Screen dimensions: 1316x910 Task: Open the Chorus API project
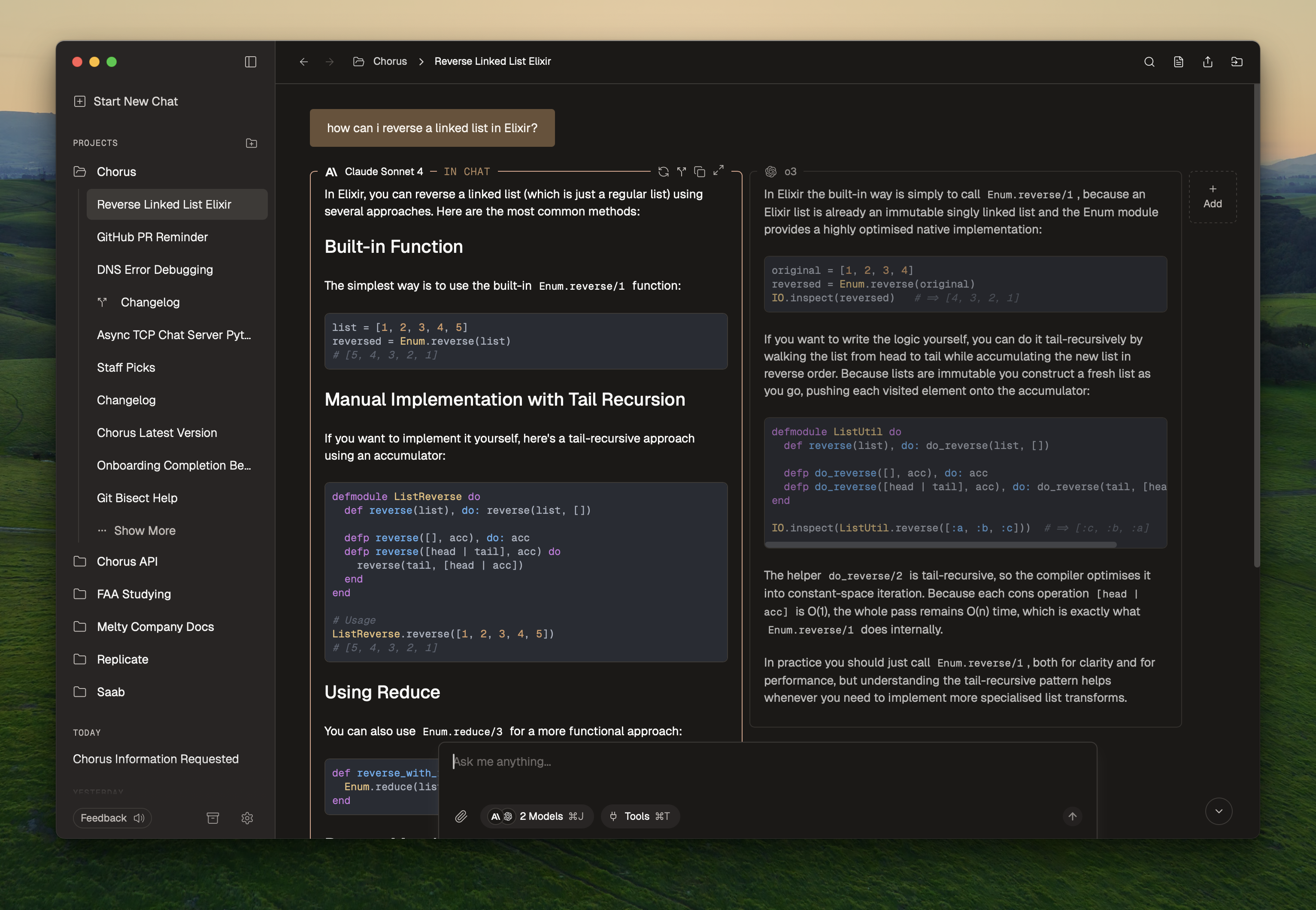click(127, 561)
